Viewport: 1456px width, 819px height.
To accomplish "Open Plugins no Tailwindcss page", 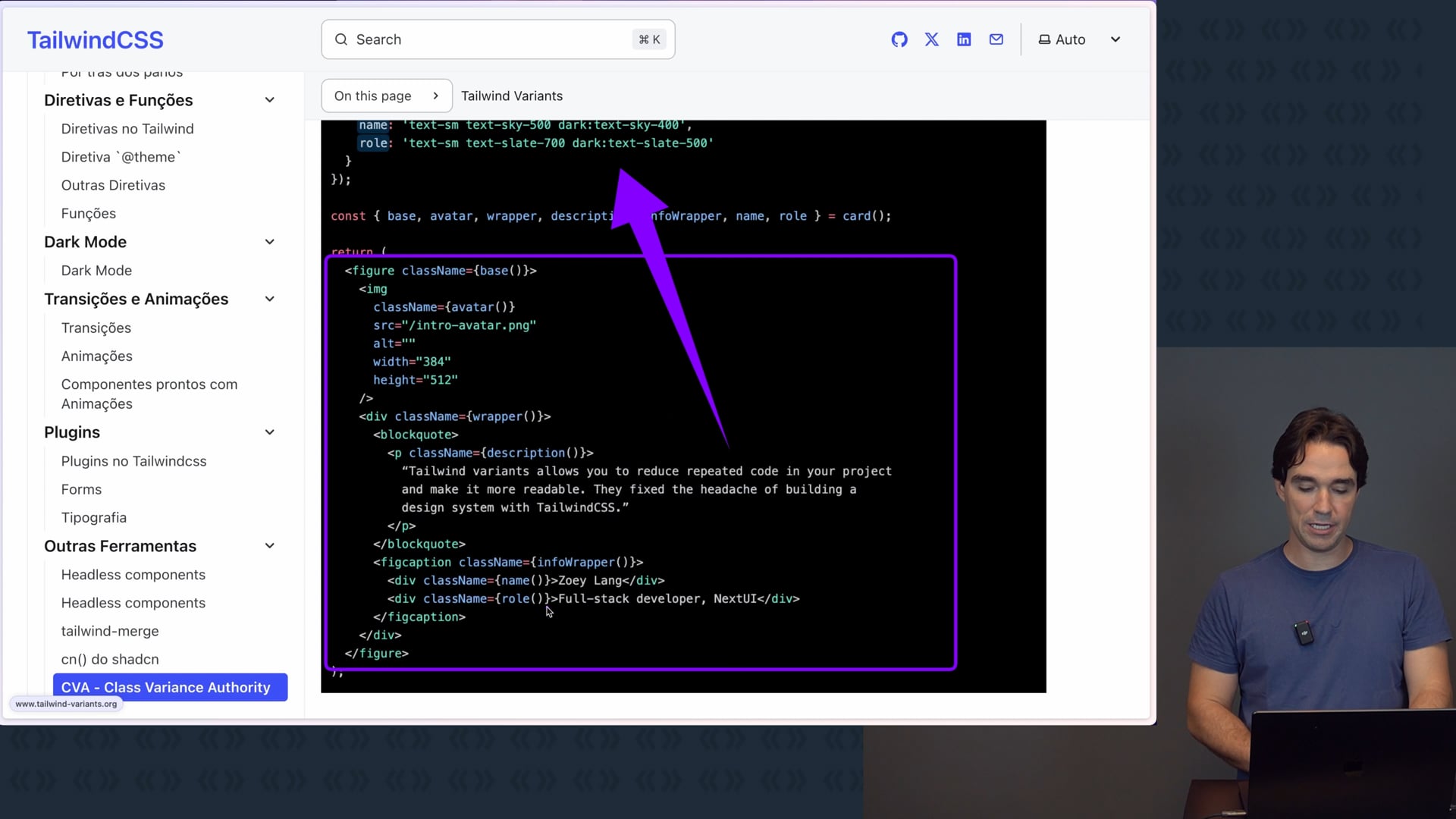I will (134, 461).
